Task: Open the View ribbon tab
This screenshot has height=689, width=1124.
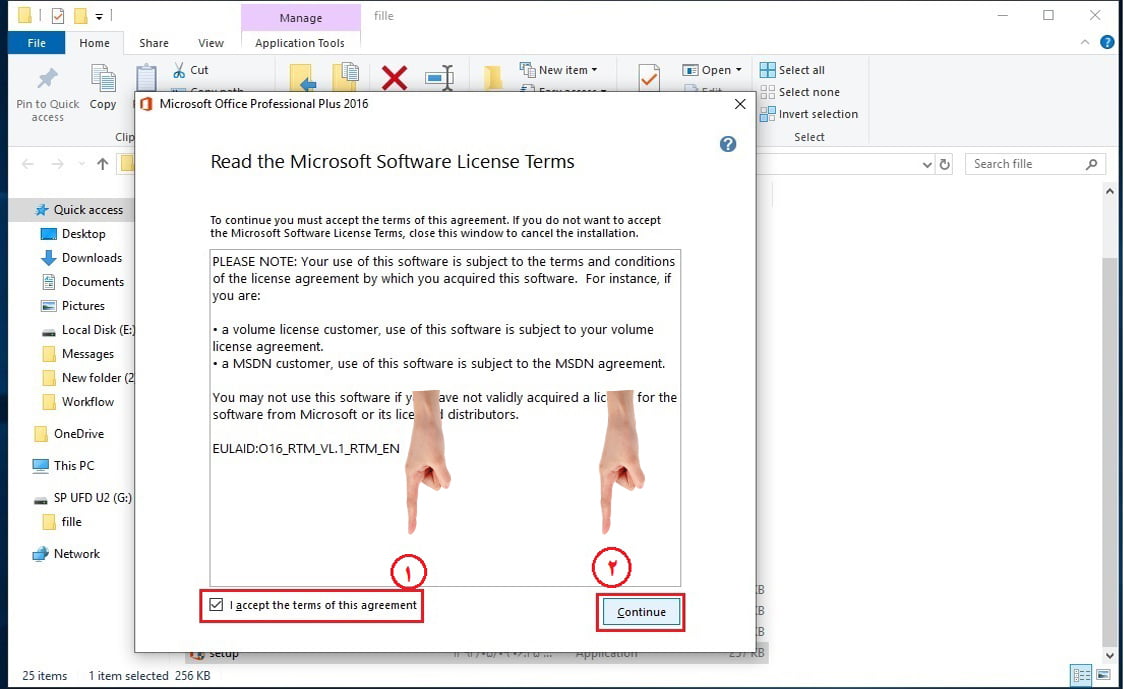Action: point(211,43)
